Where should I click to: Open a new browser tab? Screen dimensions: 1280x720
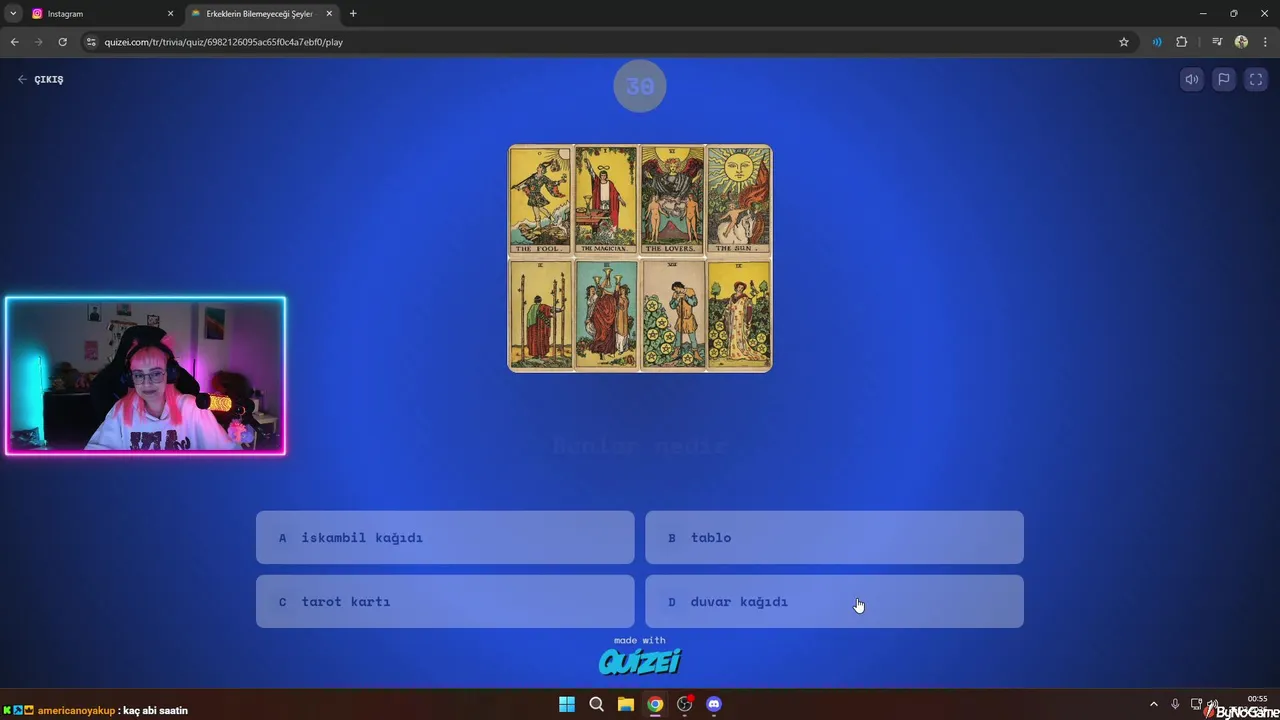tap(353, 14)
